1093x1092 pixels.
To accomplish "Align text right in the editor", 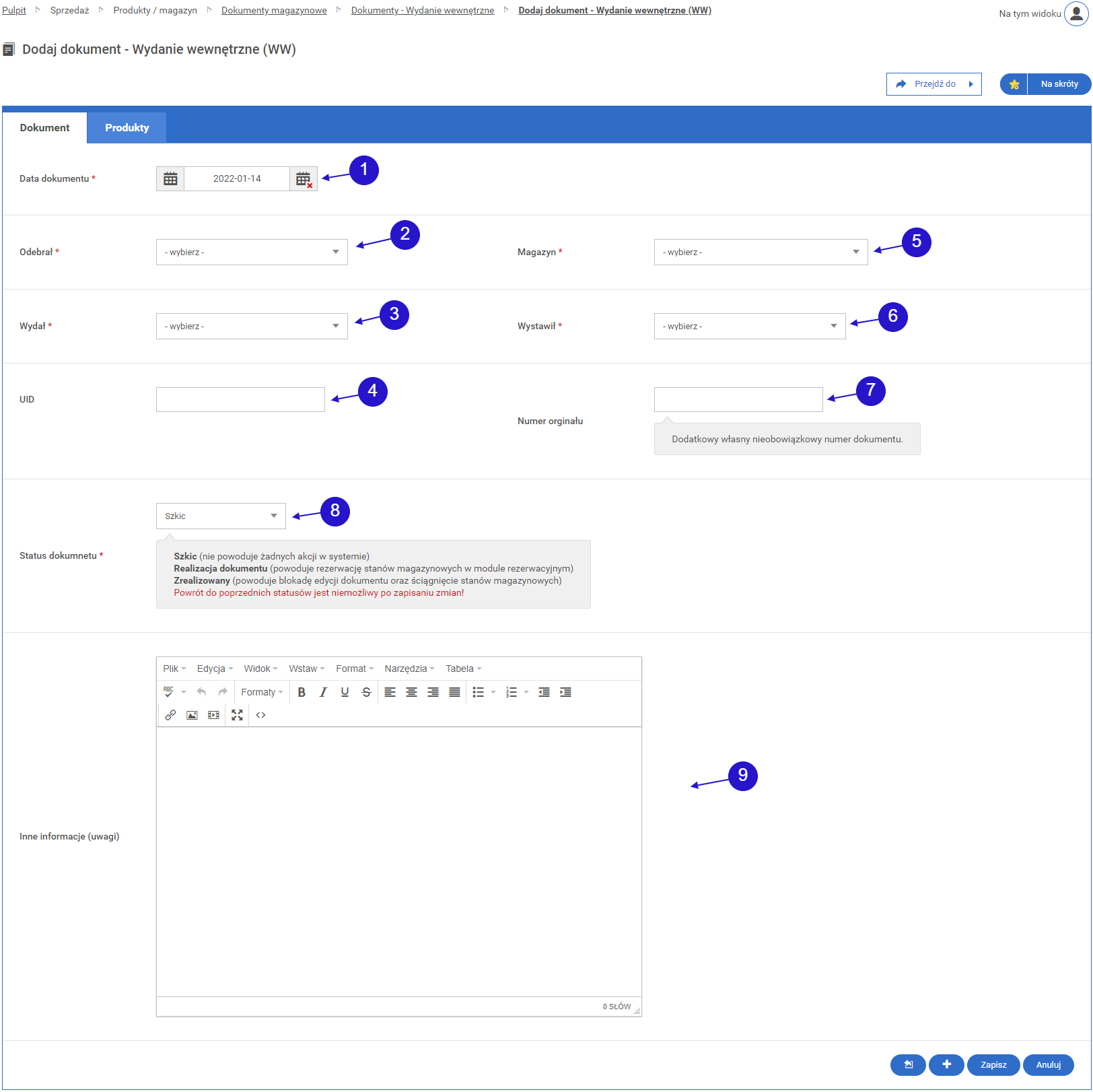I will click(x=433, y=692).
